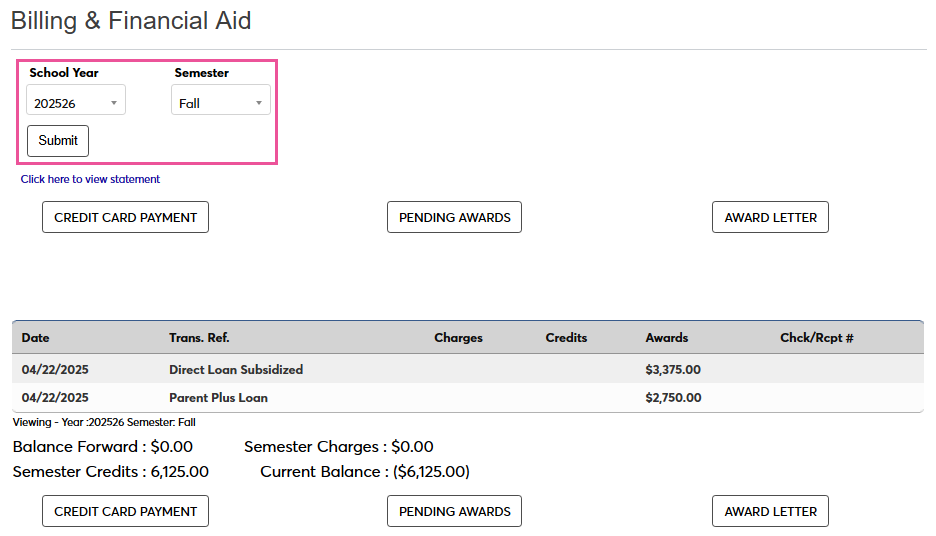Click the Awards column header
936x536 pixels.
tap(667, 338)
